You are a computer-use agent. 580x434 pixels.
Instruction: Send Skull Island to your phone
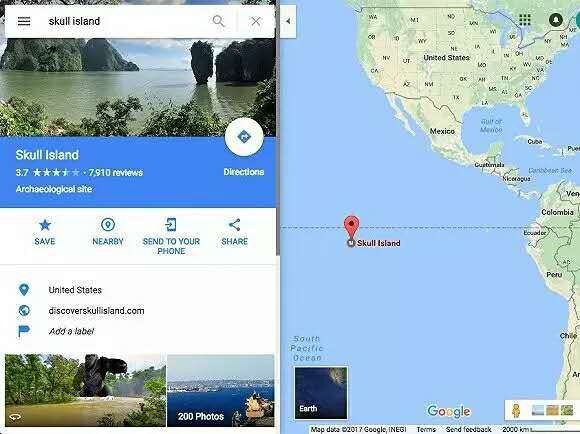point(171,236)
